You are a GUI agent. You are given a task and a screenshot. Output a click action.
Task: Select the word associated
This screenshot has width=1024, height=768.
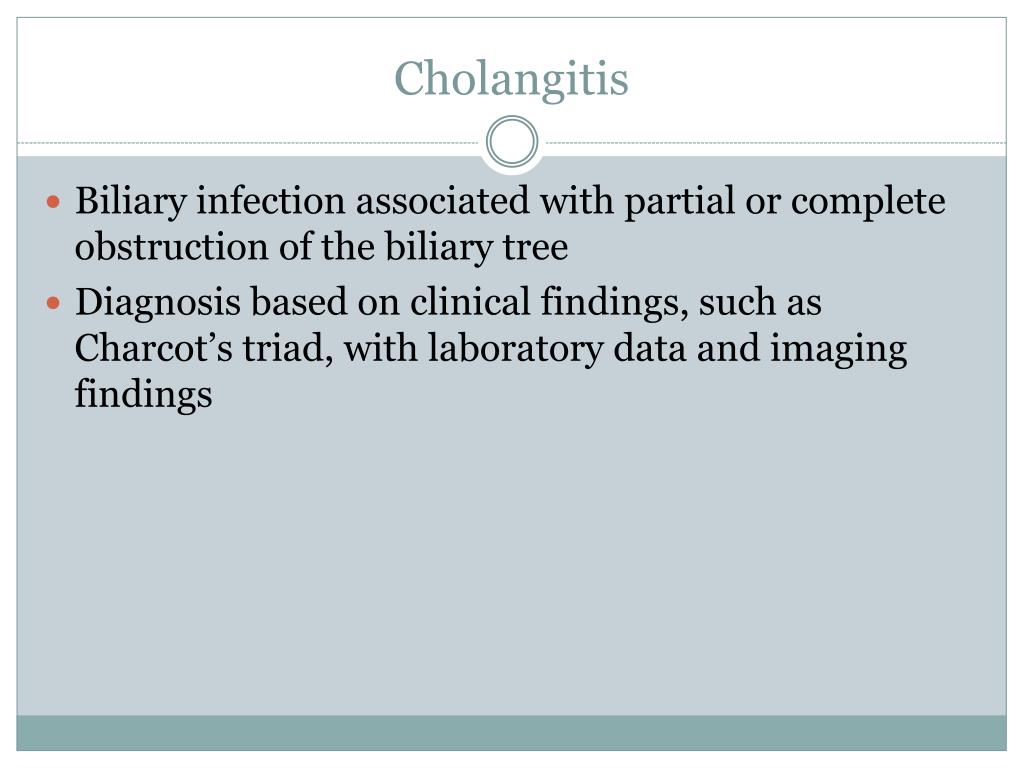coord(442,200)
